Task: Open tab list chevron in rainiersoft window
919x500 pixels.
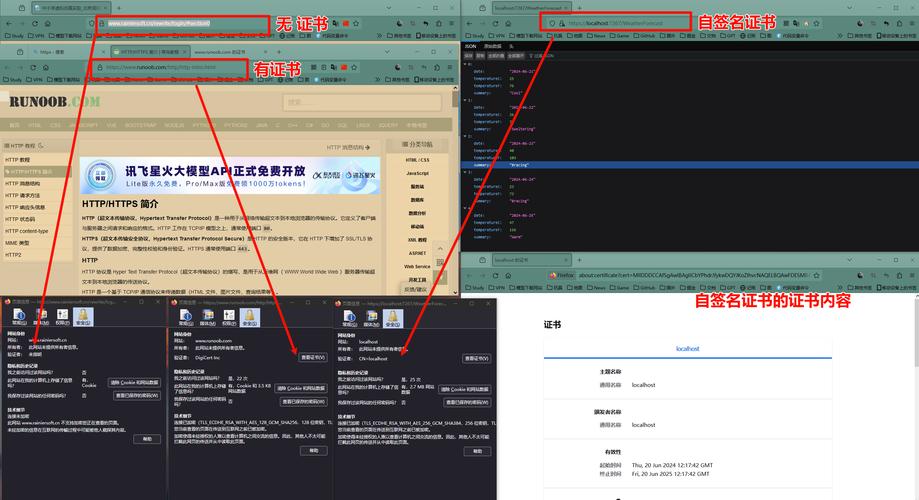Action: (x=389, y=8)
